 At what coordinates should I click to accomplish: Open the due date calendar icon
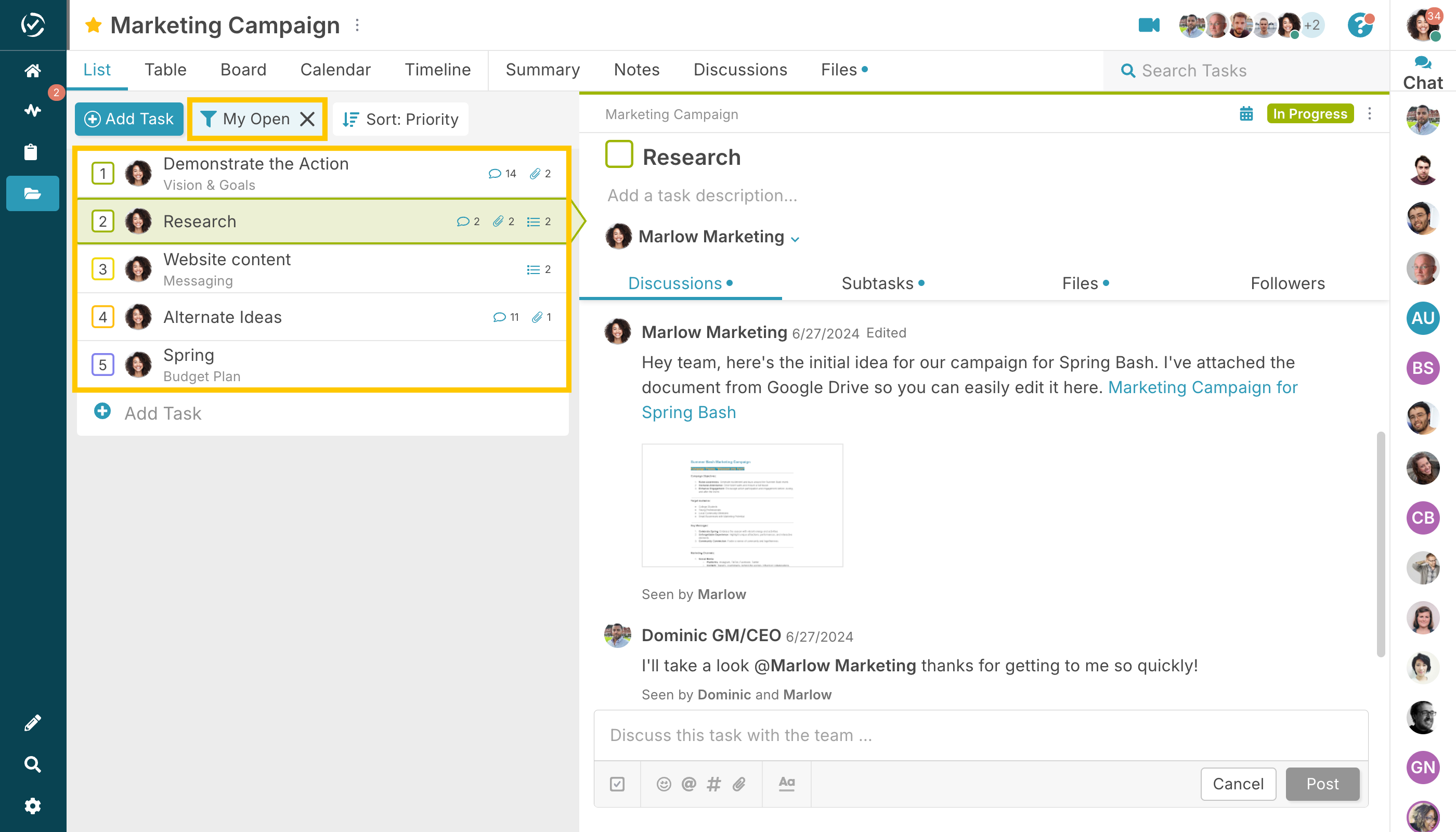[1246, 114]
